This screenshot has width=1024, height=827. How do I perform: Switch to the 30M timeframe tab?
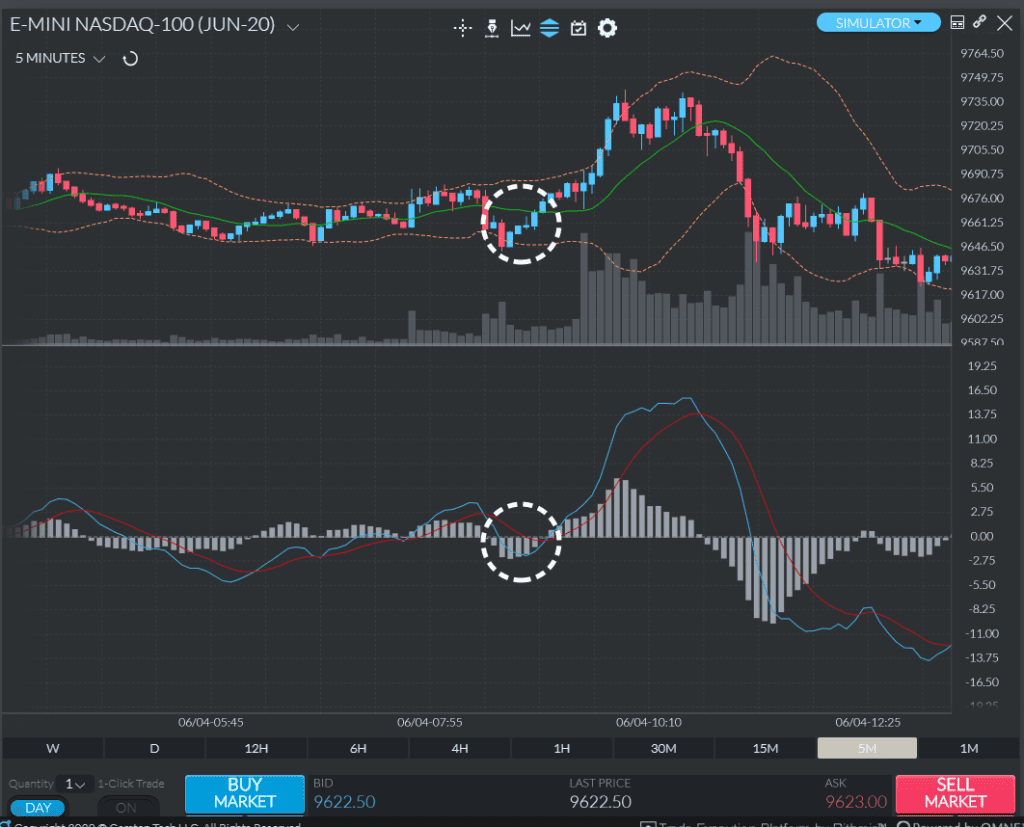(x=663, y=747)
